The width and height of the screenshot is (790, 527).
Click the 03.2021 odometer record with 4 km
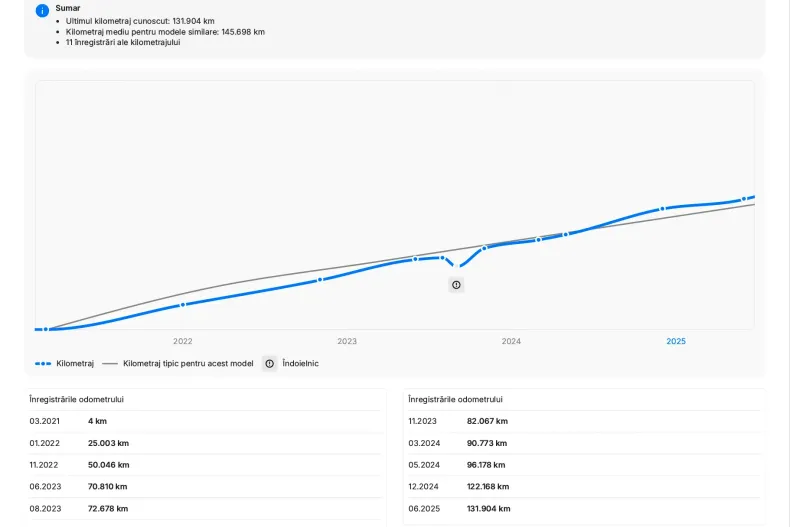point(205,421)
